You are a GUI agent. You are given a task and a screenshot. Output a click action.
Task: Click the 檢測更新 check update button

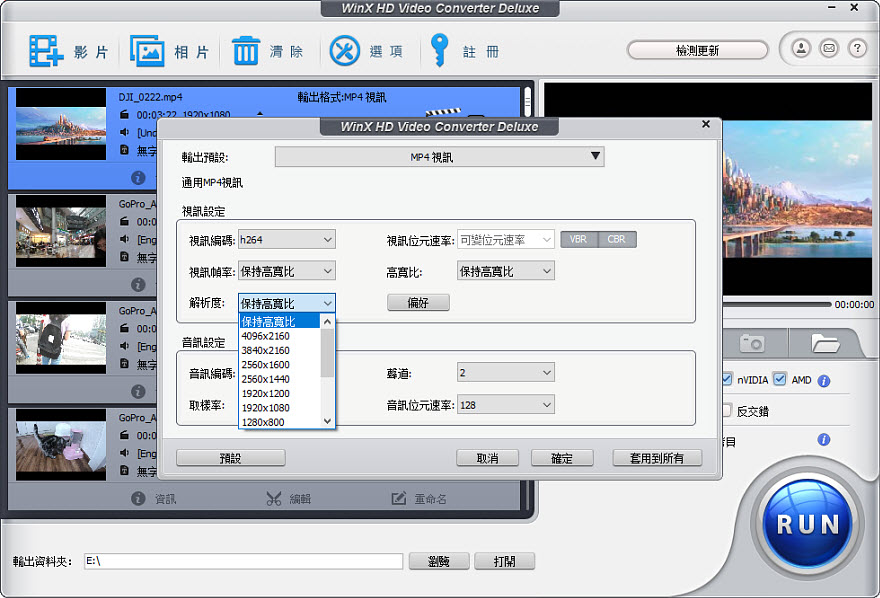pyautogui.click(x=697, y=50)
